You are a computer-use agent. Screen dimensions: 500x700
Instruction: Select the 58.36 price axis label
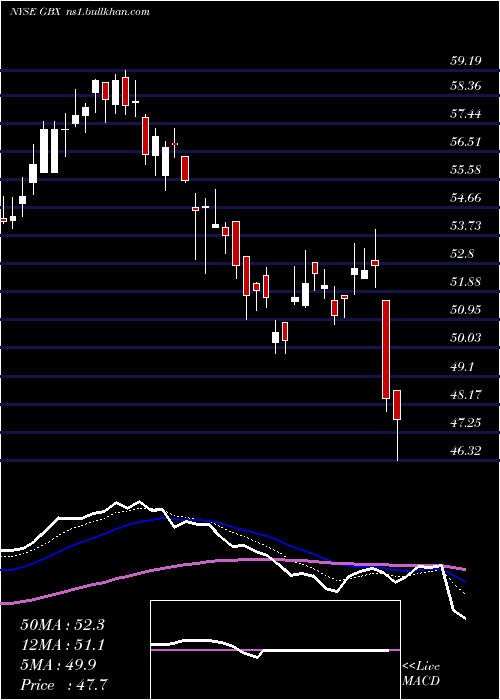tap(465, 85)
